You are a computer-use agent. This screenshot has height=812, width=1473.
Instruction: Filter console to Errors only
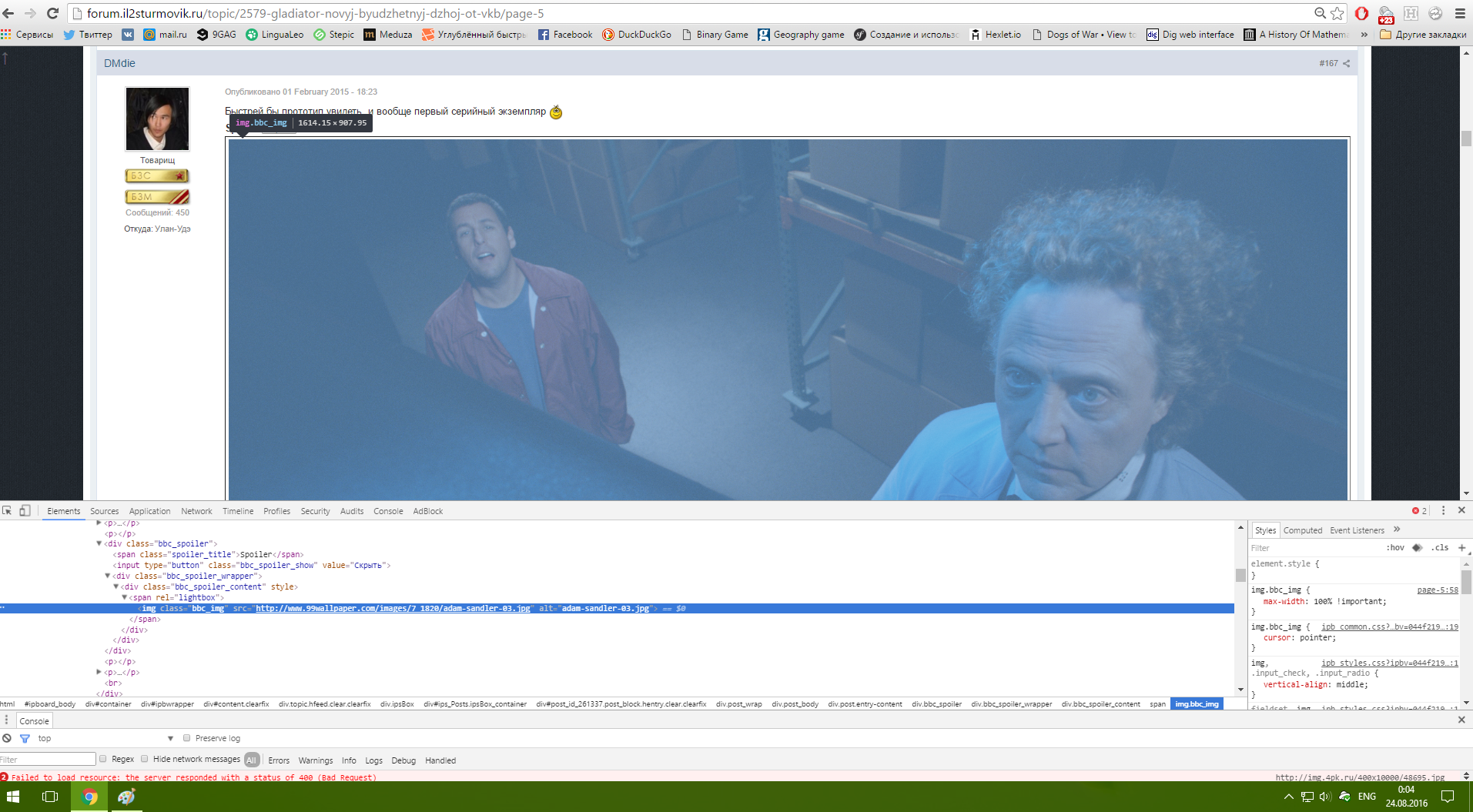pos(279,760)
